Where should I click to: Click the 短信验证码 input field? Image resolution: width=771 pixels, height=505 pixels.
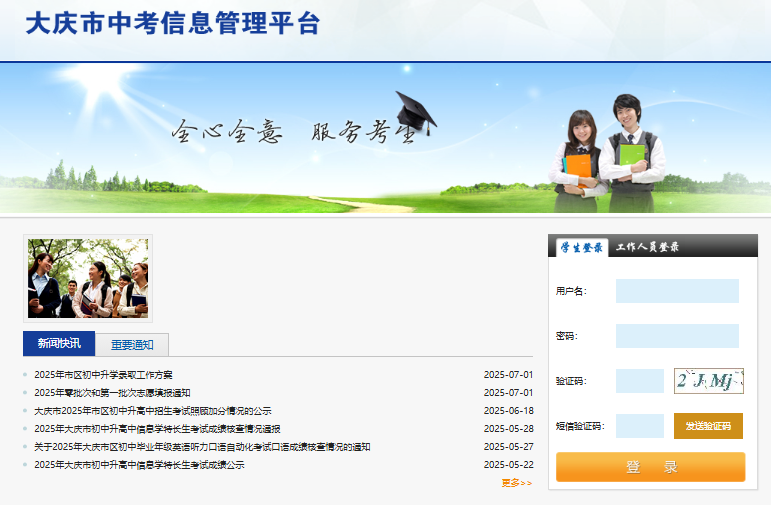(639, 426)
